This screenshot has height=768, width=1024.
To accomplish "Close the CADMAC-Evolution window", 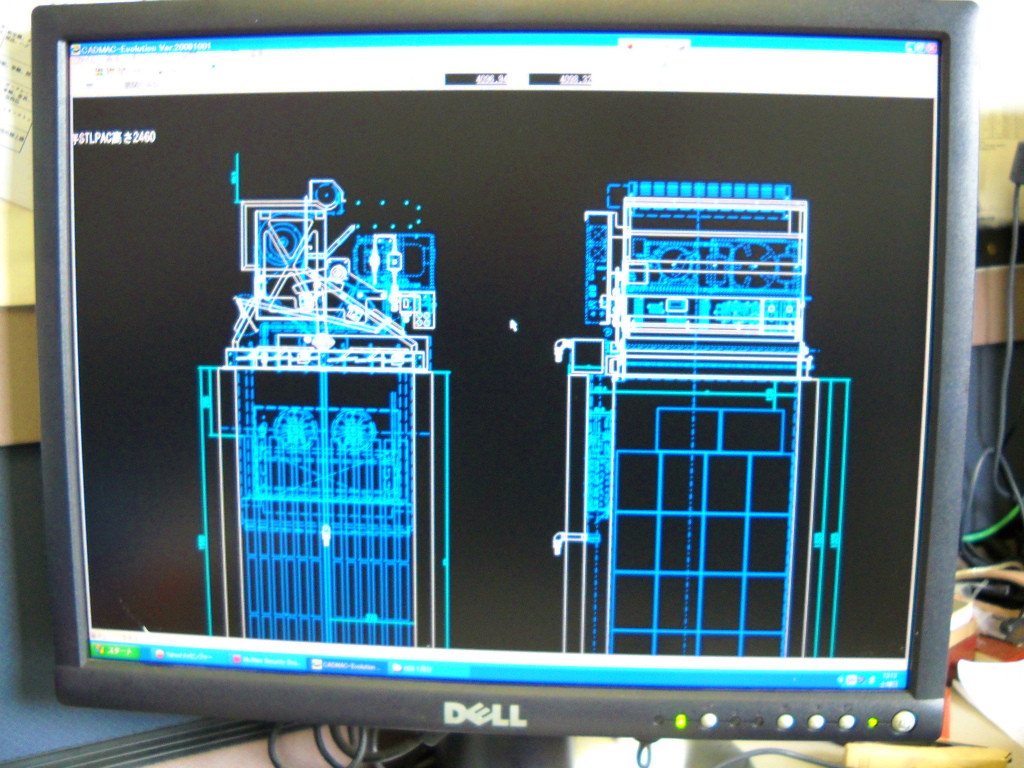I will pos(931,48).
